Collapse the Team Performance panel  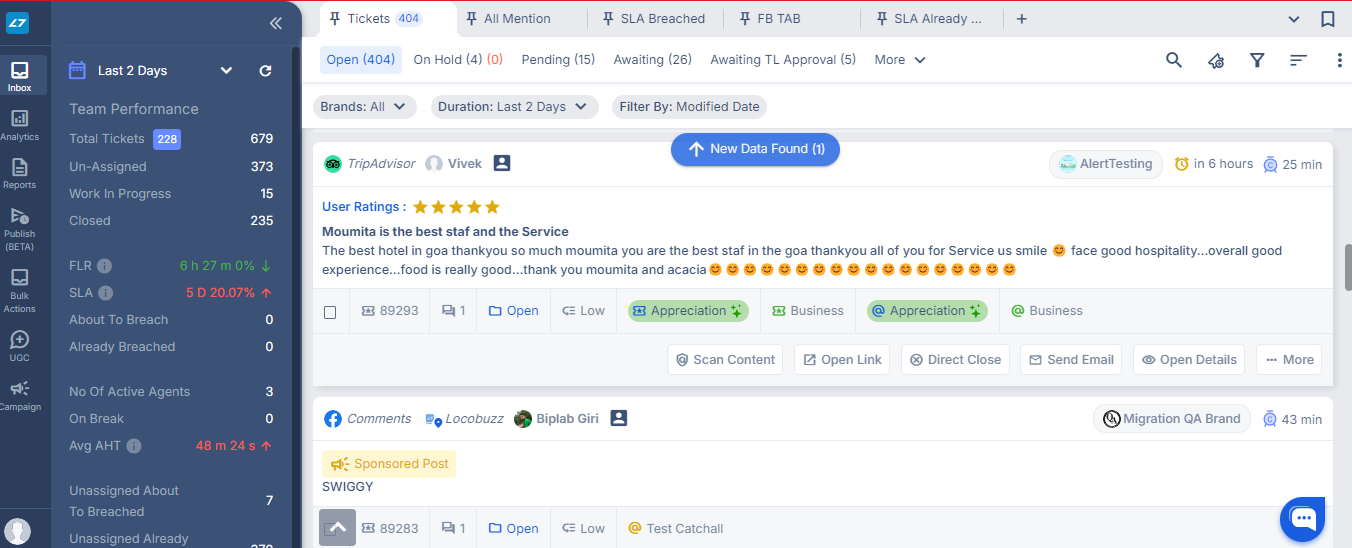(x=276, y=23)
